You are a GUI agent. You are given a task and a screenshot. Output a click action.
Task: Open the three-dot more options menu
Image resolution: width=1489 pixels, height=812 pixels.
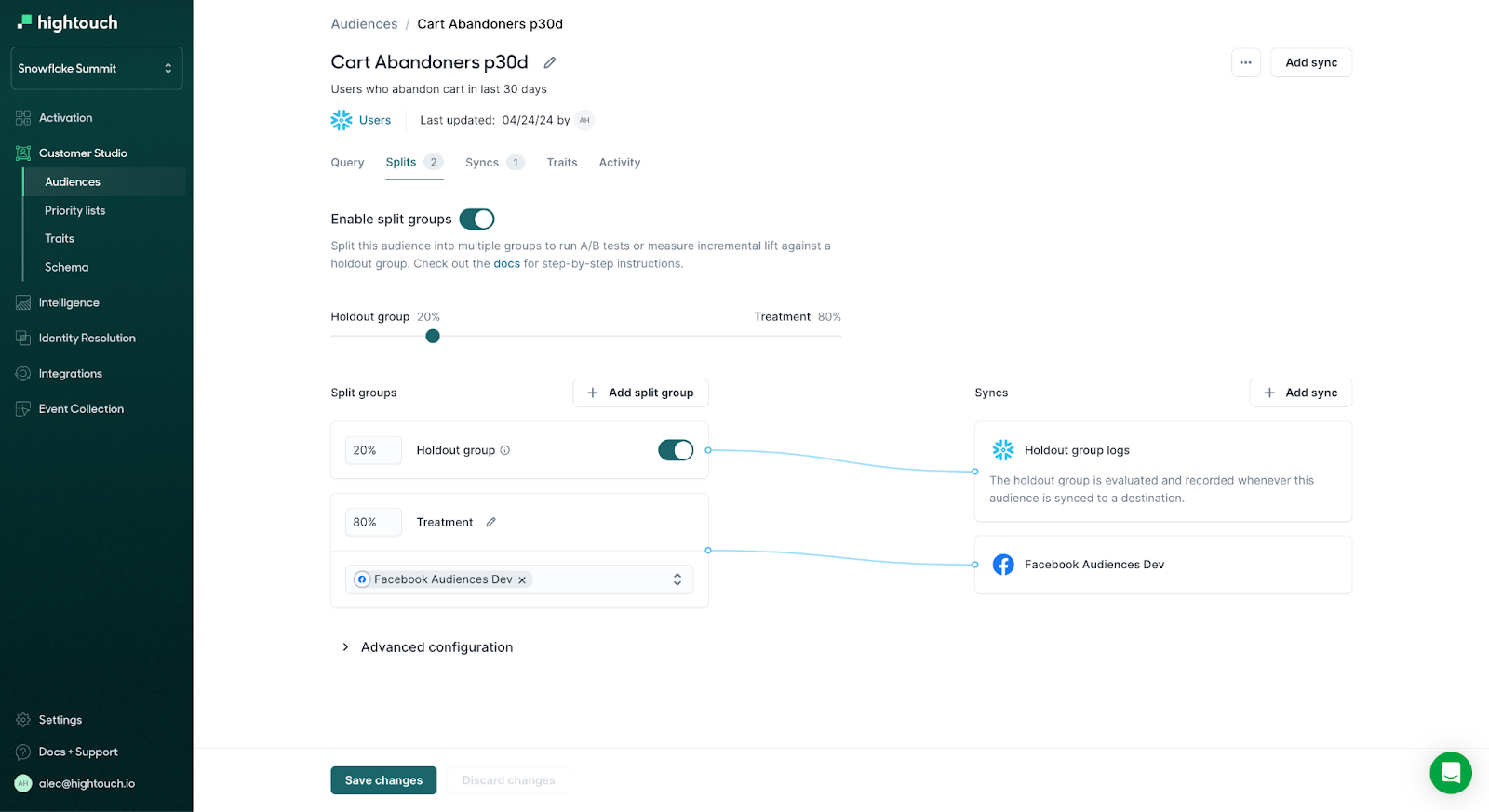point(1245,62)
